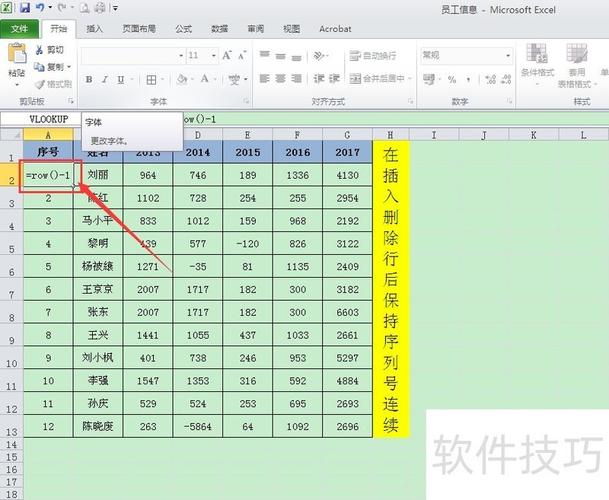Click the Quick Print icon in quick access toolbar
The width and height of the screenshot is (609, 500).
[x=99, y=8]
